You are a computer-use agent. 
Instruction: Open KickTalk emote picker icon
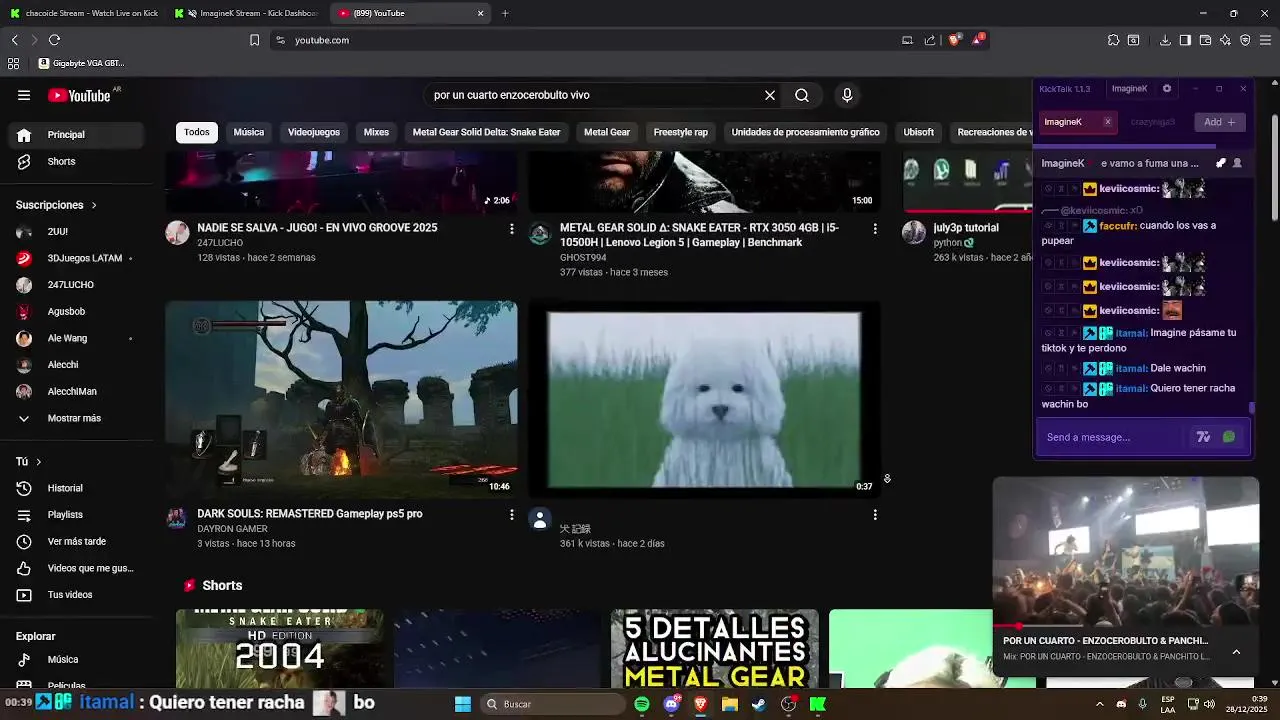coord(1229,437)
